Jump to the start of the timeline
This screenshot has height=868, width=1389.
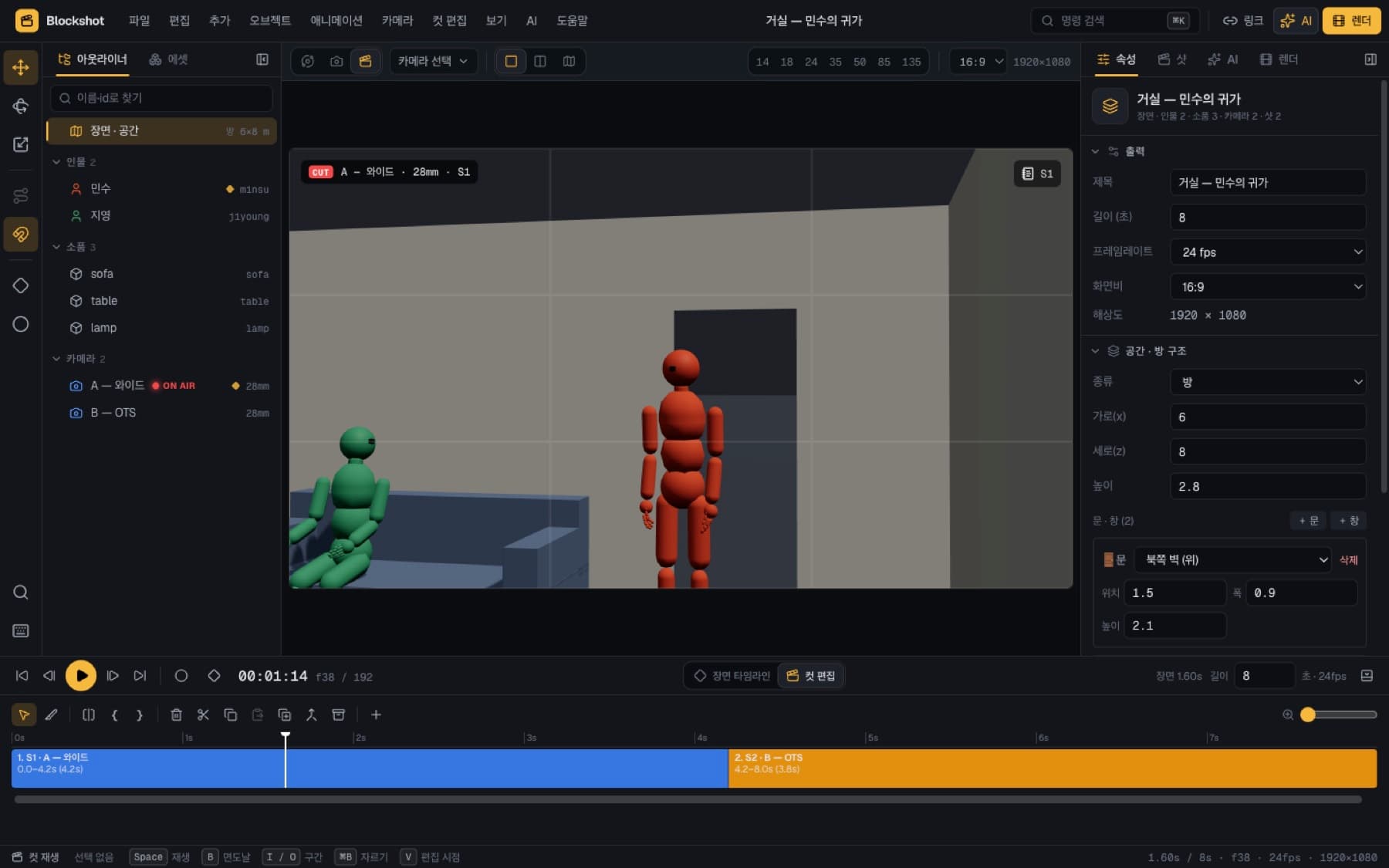pos(22,675)
